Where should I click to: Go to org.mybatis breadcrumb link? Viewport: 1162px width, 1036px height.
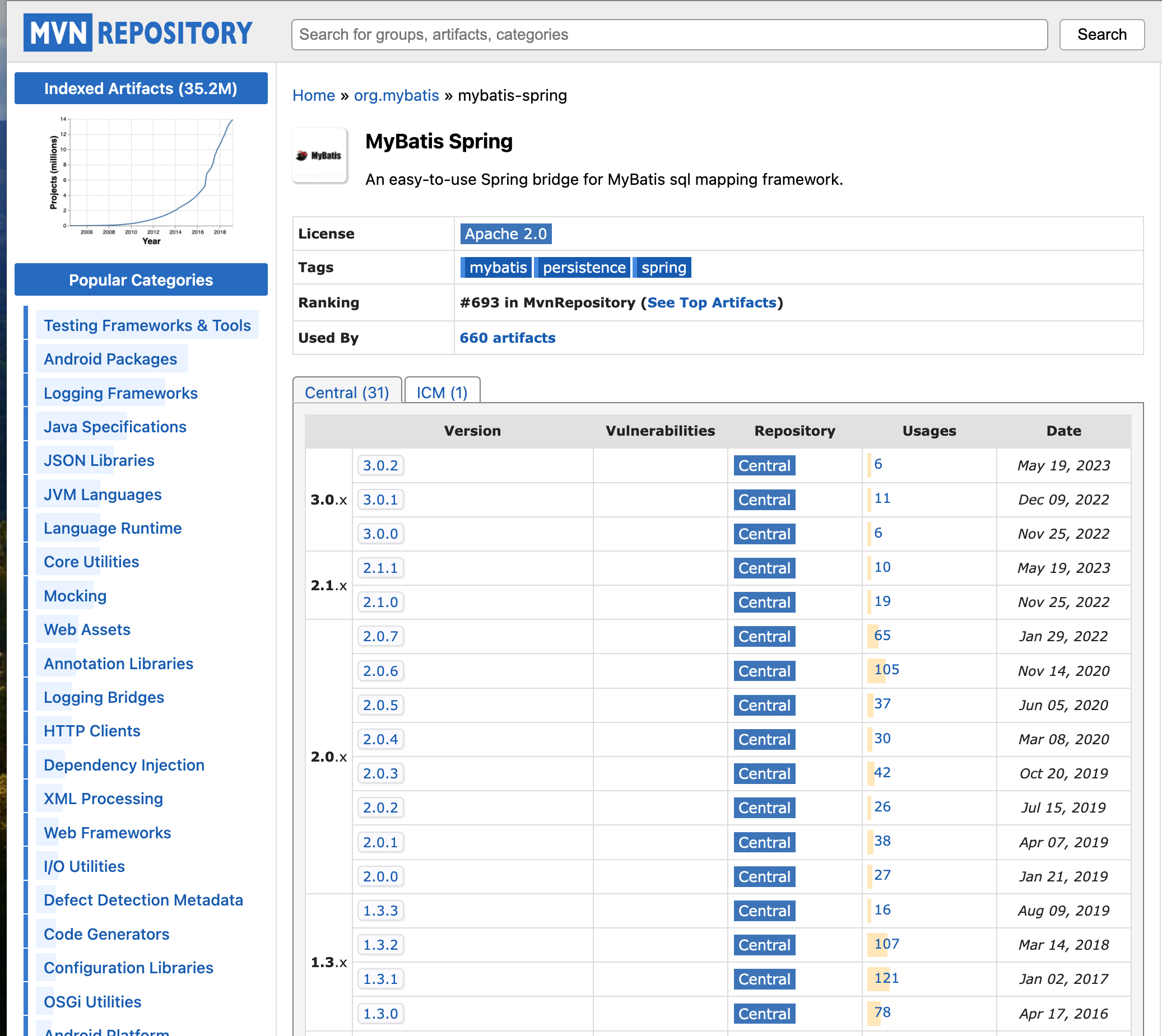click(397, 96)
